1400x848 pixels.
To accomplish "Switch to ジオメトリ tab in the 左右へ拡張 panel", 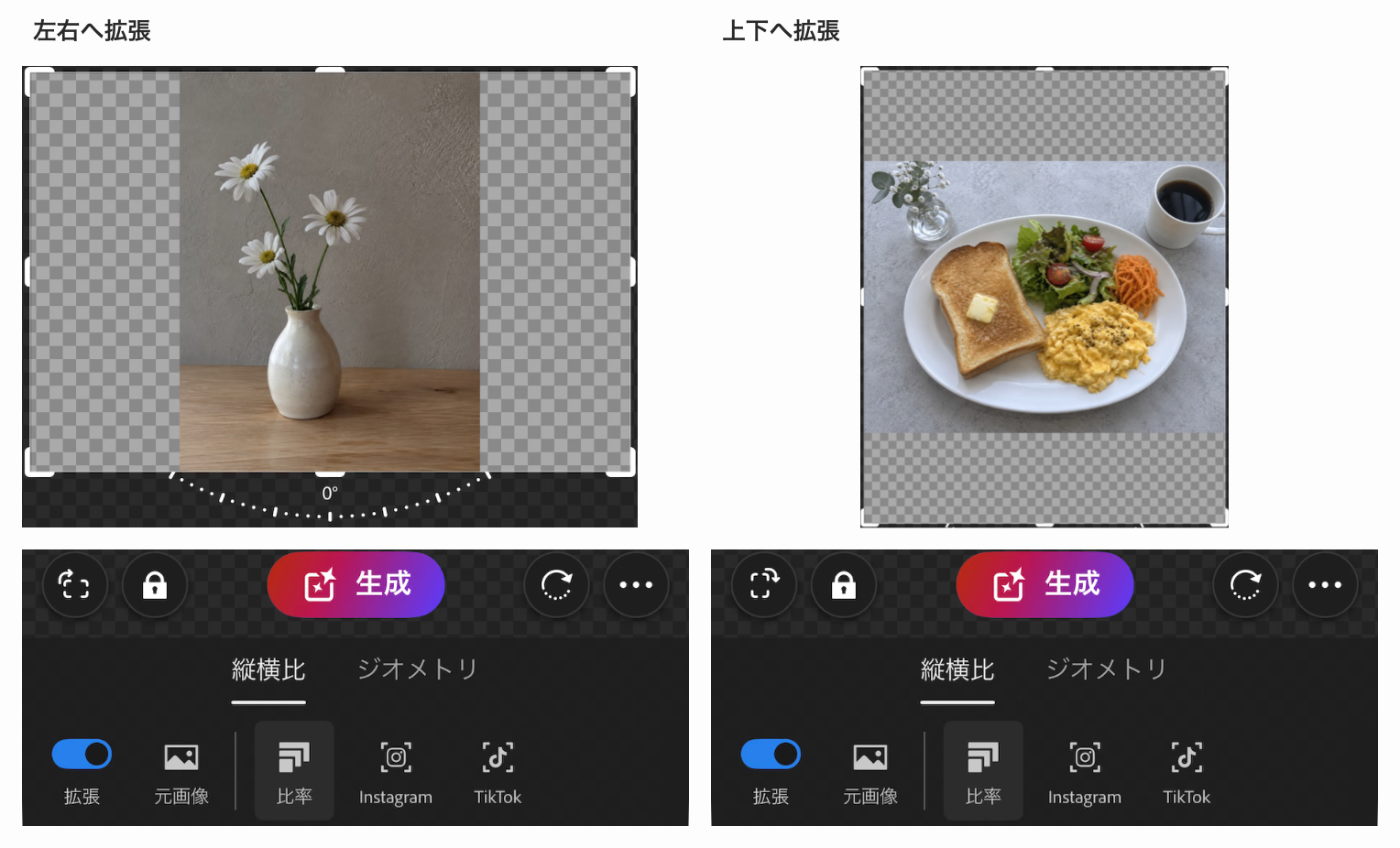I will pos(418,670).
